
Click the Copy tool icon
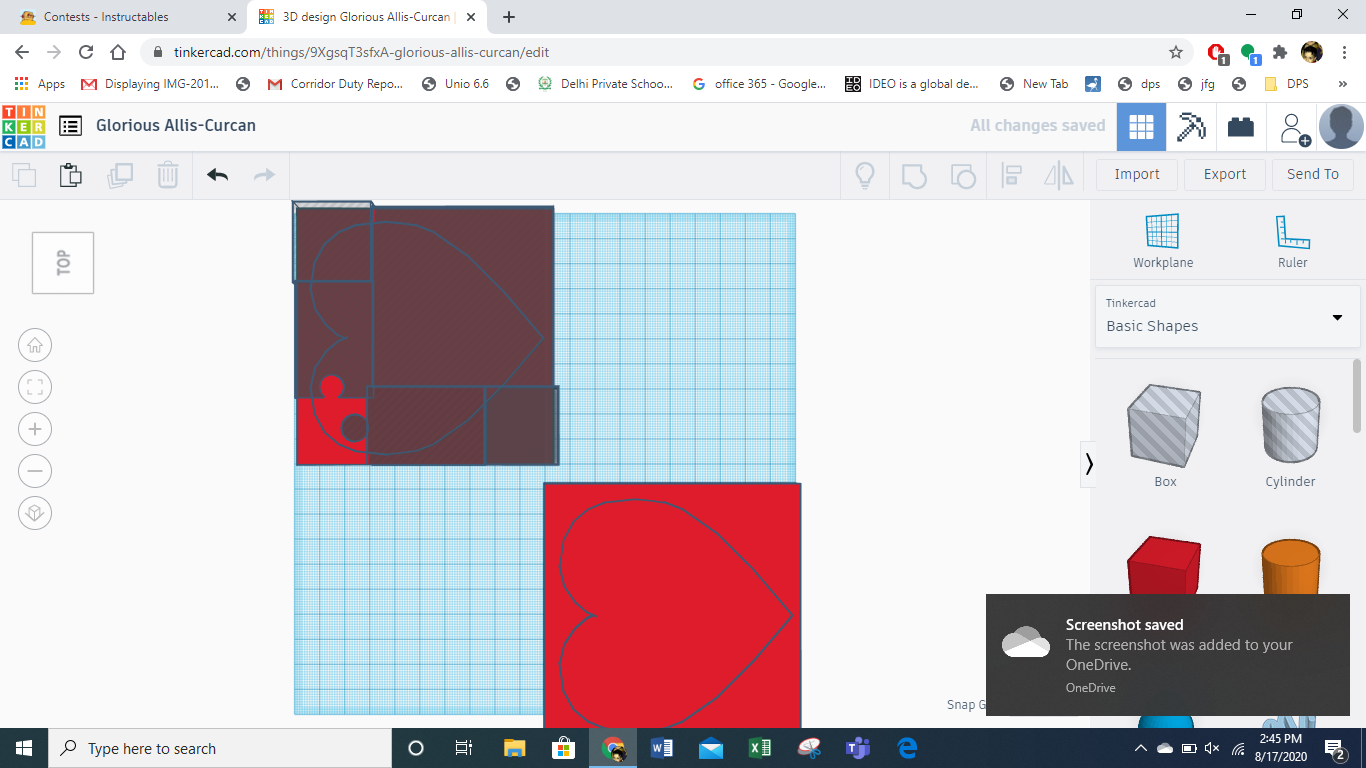tap(24, 175)
